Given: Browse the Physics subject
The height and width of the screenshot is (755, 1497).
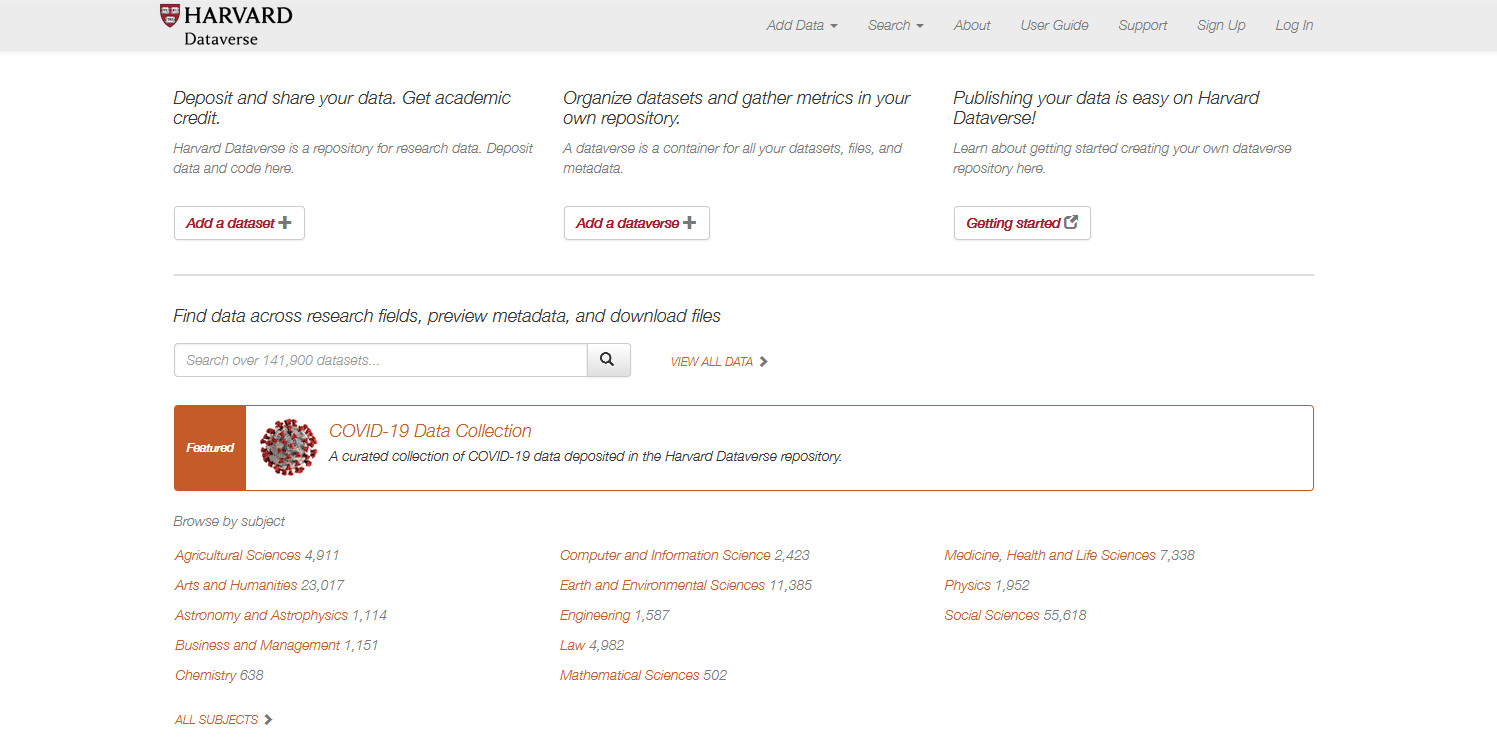Looking at the screenshot, I should [x=967, y=585].
